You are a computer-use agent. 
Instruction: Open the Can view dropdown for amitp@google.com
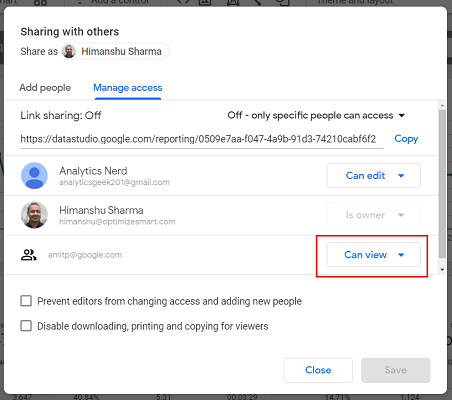[374, 255]
